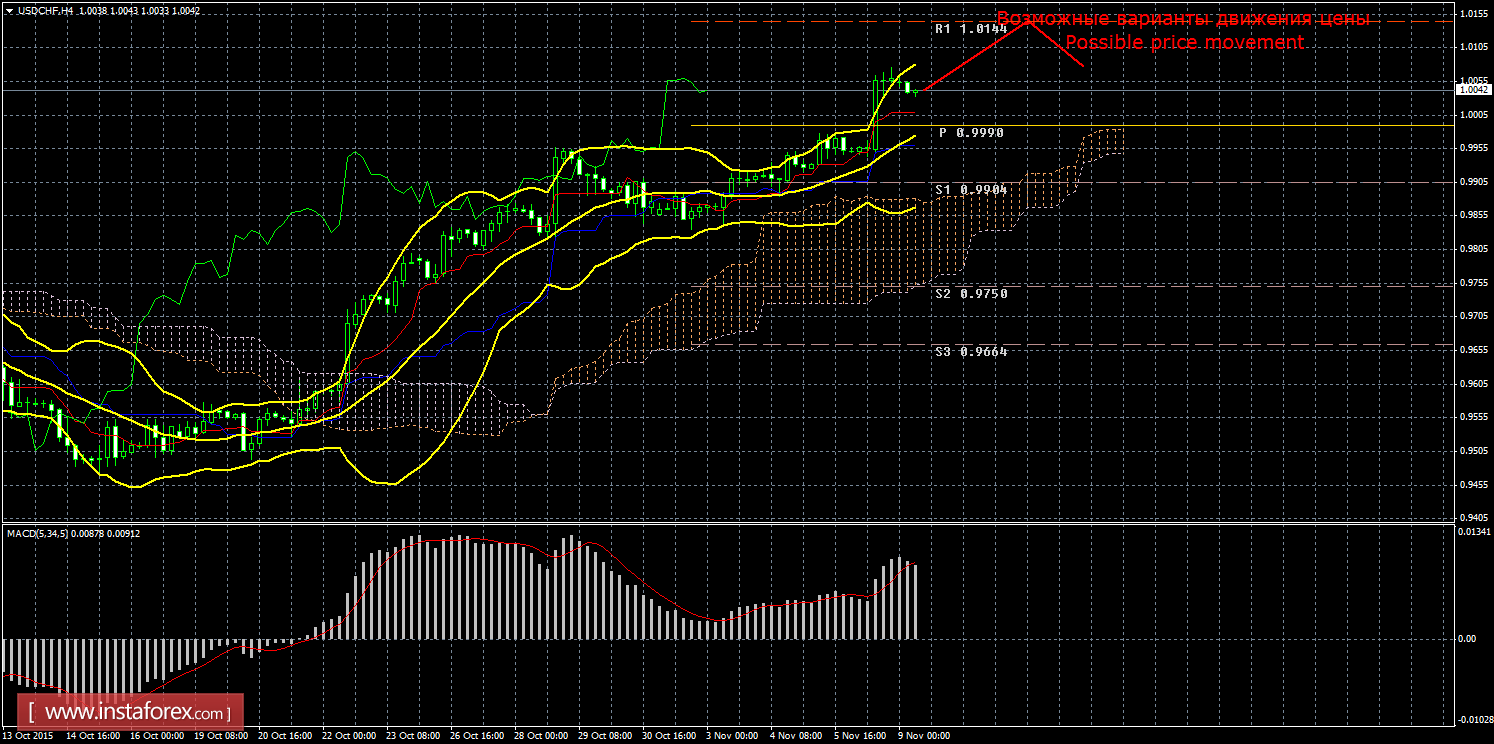Click the 3 Nov 00:00 time label
The image size is (1494, 744).
(731, 736)
